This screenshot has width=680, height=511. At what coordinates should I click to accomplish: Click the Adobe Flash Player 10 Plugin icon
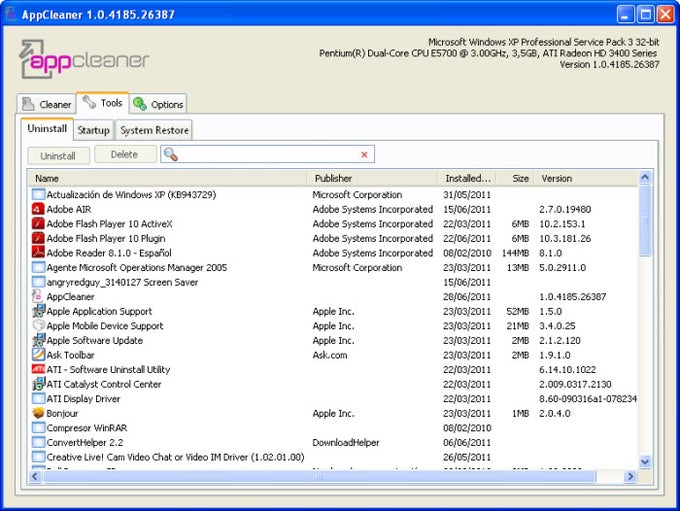pyautogui.click(x=38, y=238)
